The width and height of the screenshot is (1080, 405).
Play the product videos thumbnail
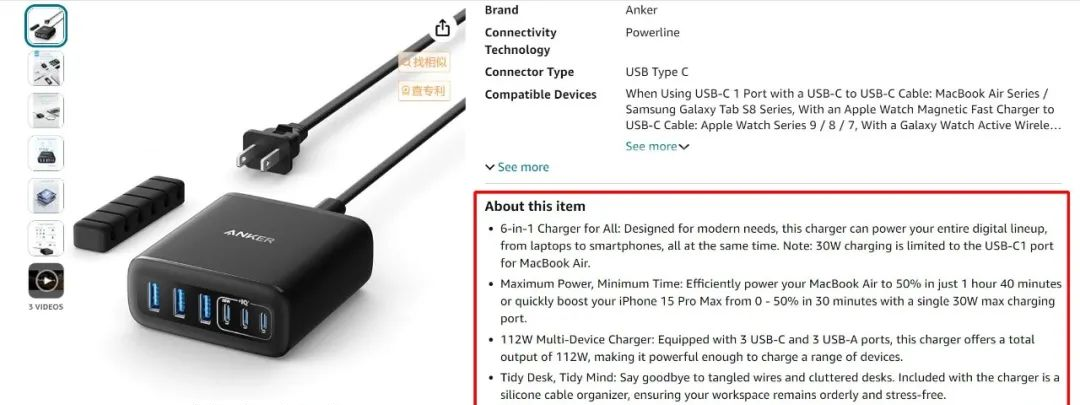tap(46, 280)
